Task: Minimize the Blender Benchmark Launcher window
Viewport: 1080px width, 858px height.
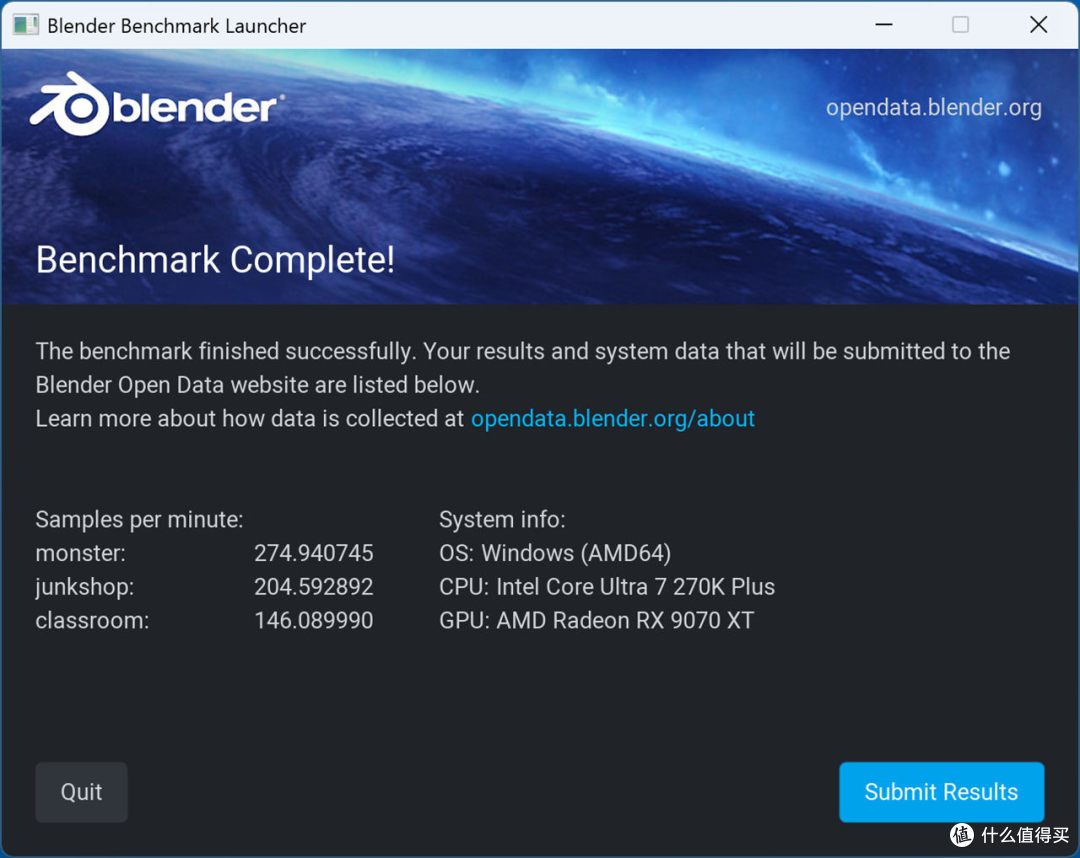Action: (884, 25)
